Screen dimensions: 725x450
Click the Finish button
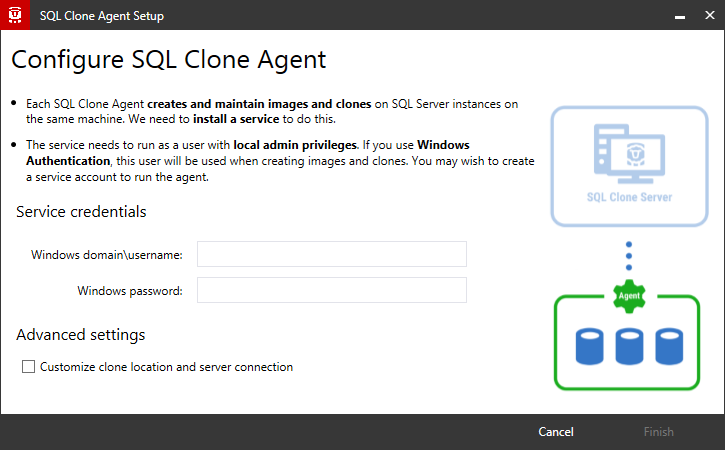[x=658, y=432]
